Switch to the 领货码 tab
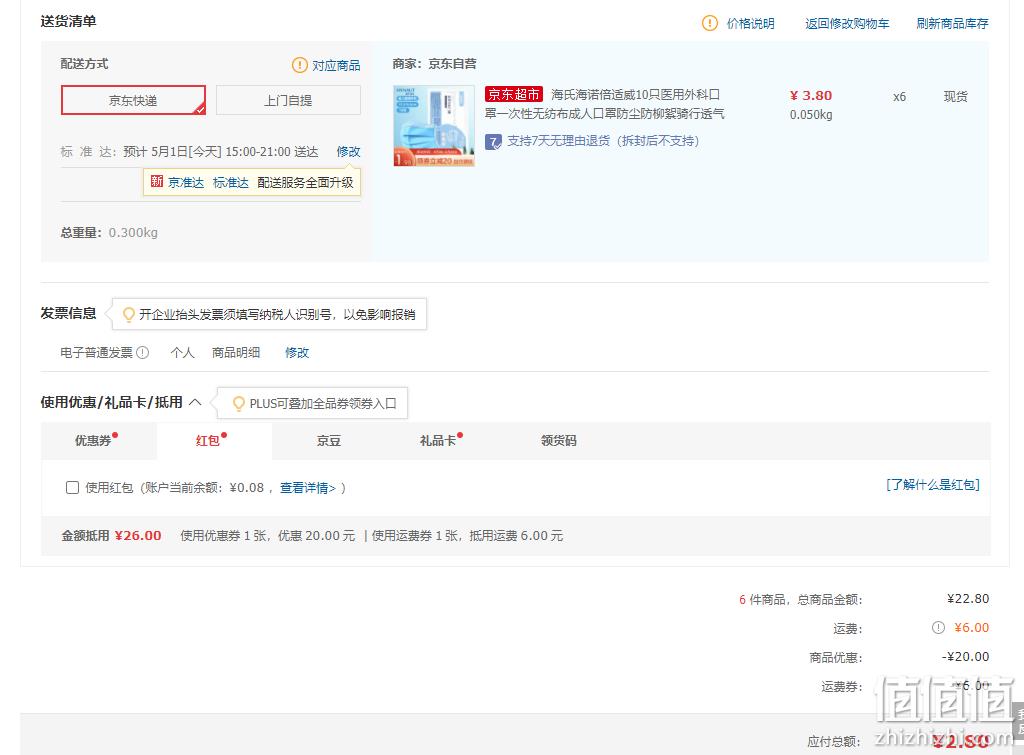1024x755 pixels. pyautogui.click(x=558, y=441)
